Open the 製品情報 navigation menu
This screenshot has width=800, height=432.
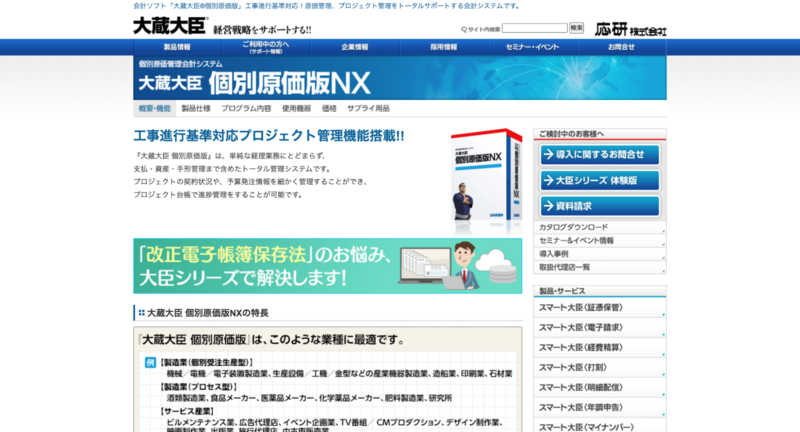tap(177, 47)
